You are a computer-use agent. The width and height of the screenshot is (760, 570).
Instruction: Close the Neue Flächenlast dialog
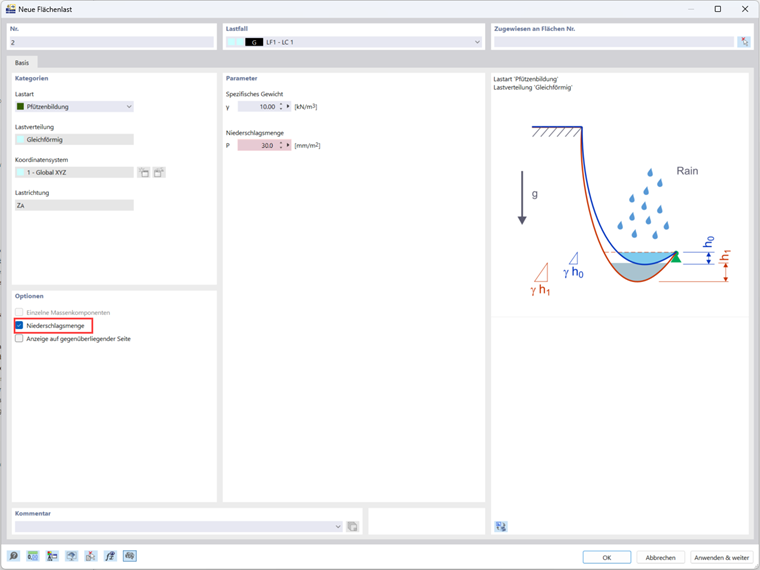[745, 9]
